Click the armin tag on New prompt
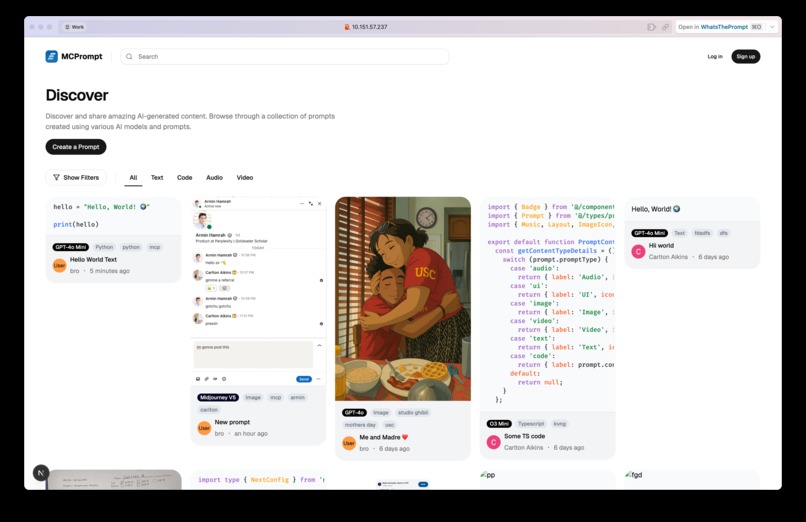806x522 pixels. coord(297,398)
